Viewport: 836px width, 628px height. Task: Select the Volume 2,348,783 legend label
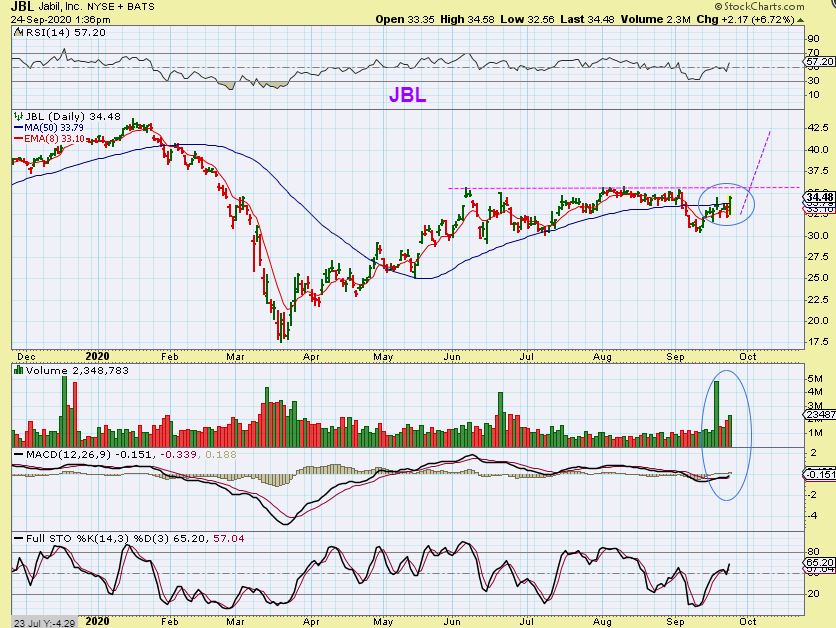coord(77,370)
